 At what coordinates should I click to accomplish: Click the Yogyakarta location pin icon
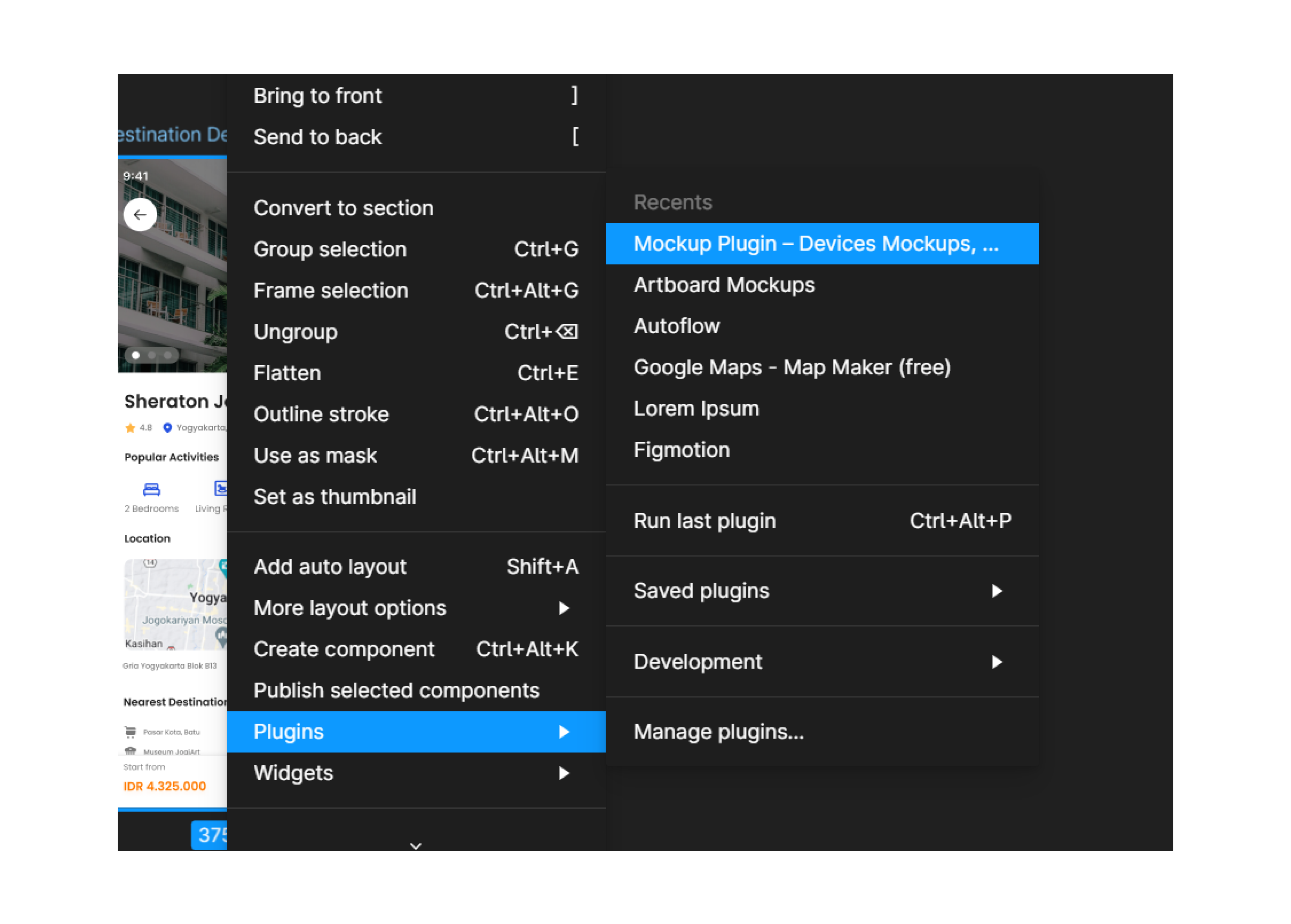coord(167,427)
